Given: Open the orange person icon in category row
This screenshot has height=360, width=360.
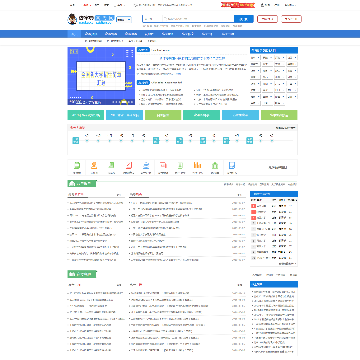Looking at the screenshot, I should [x=94, y=165].
